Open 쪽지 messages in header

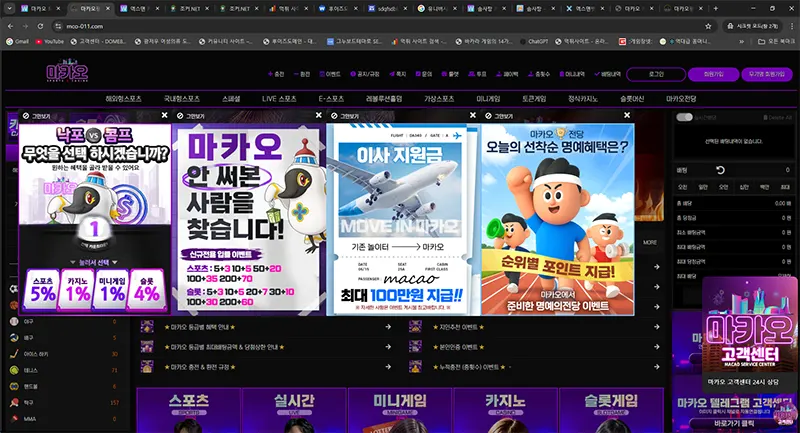pyautogui.click(x=398, y=74)
